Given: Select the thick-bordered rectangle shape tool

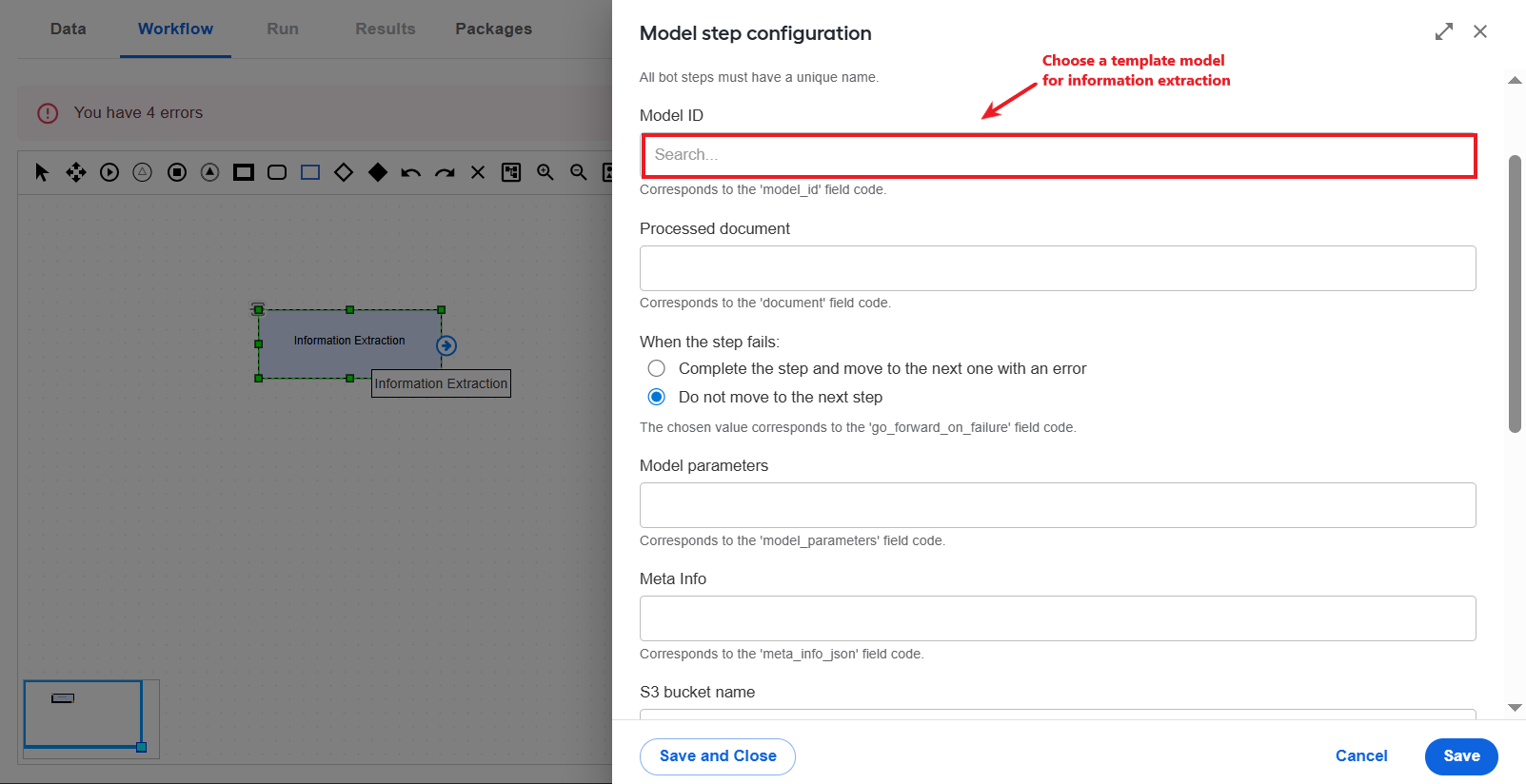Looking at the screenshot, I should coord(244,172).
